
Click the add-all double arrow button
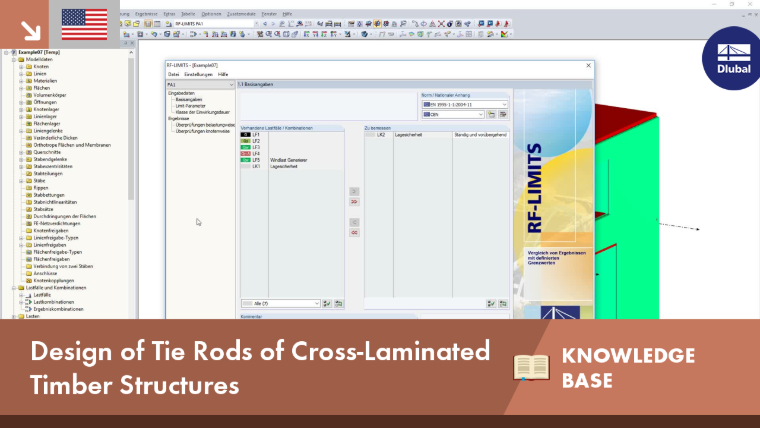click(x=354, y=202)
